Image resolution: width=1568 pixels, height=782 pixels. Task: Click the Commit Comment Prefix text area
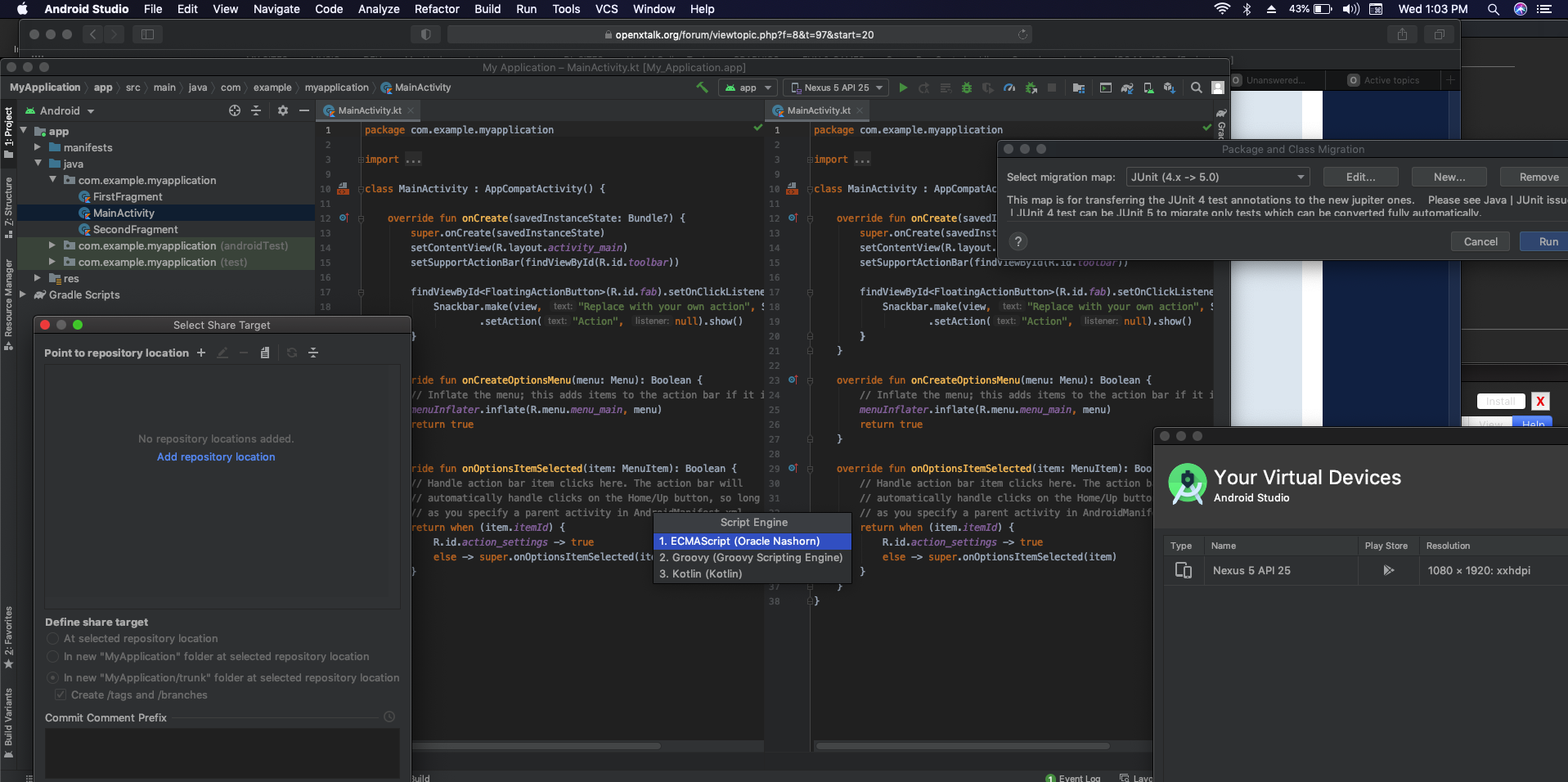[222, 753]
